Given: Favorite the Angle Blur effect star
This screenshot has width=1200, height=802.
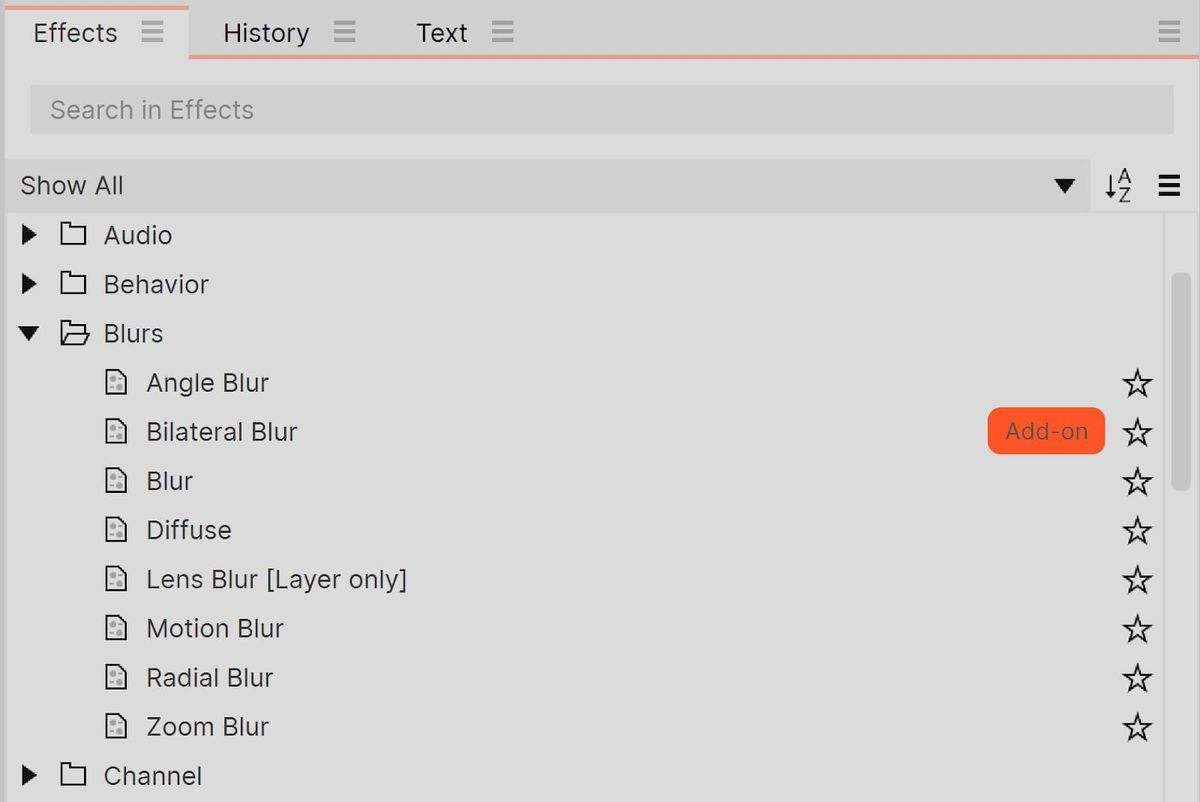Looking at the screenshot, I should [x=1137, y=384].
